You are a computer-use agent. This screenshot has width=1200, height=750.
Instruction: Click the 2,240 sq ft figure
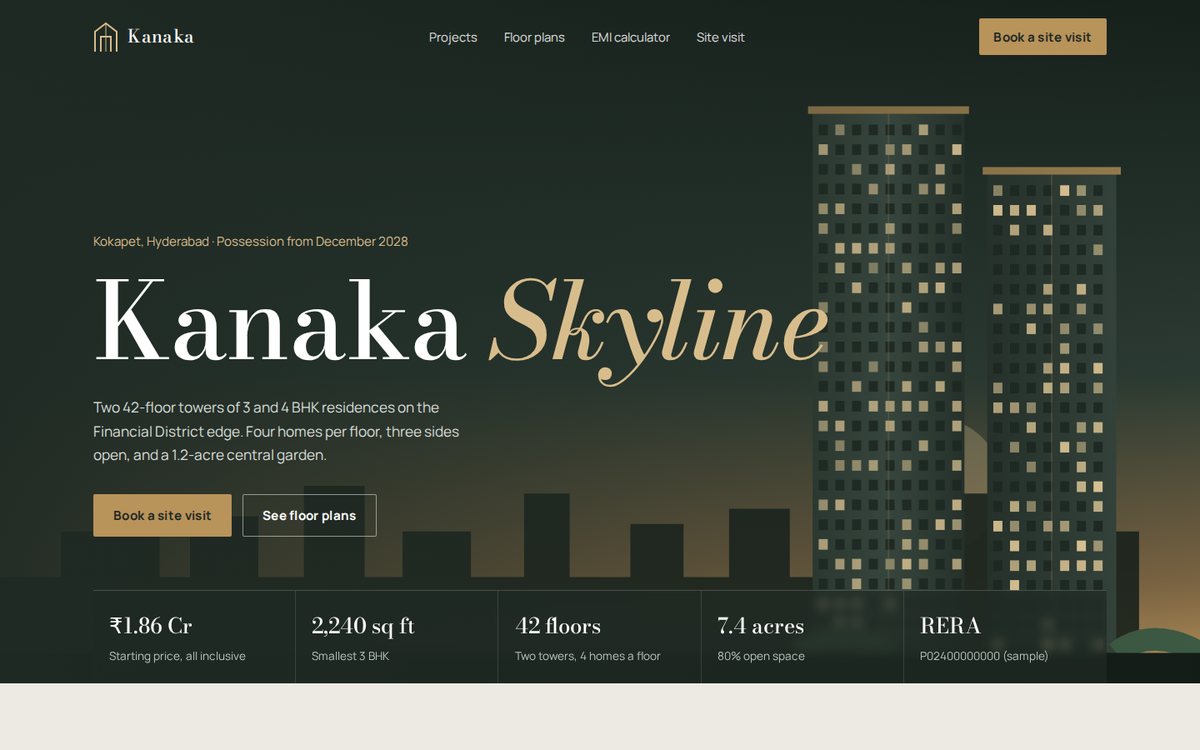pyautogui.click(x=363, y=626)
